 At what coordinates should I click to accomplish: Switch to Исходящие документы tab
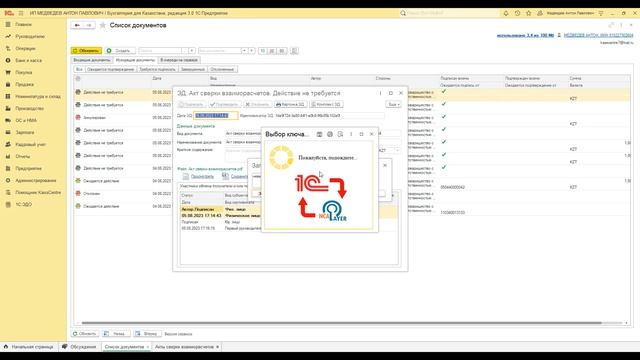click(135, 60)
